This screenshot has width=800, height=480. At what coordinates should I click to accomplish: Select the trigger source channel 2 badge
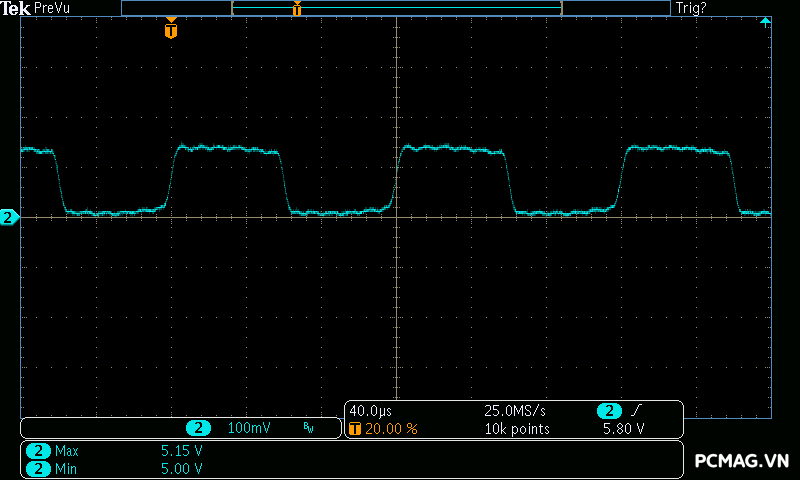pyautogui.click(x=609, y=411)
